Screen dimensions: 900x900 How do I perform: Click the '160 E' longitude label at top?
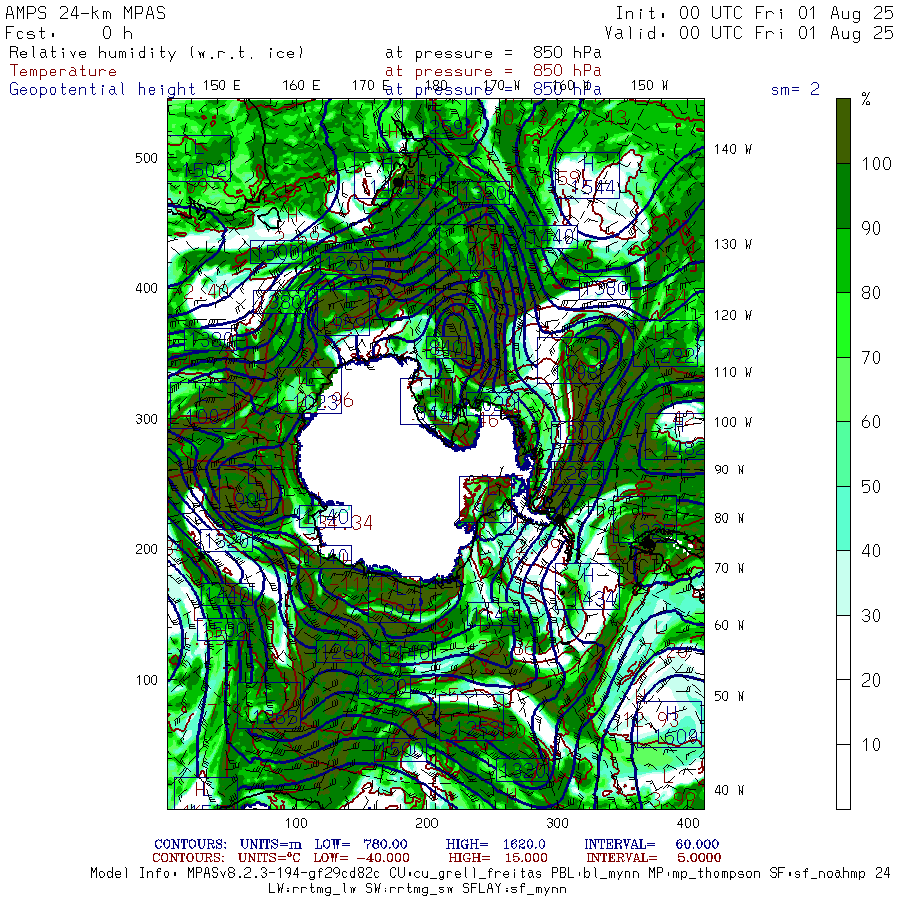pyautogui.click(x=301, y=86)
